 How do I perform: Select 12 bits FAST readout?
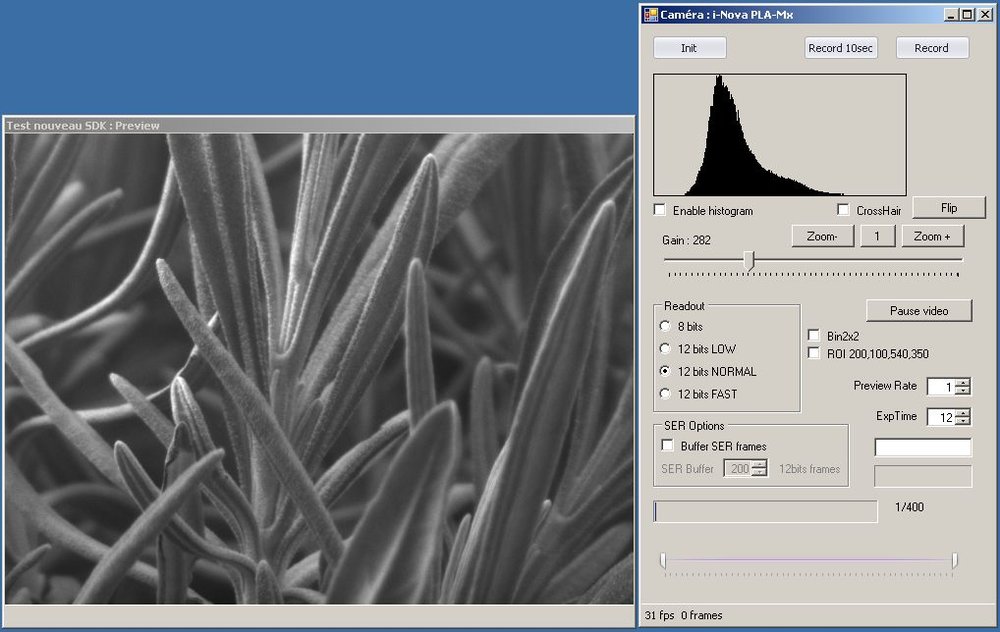[665, 393]
